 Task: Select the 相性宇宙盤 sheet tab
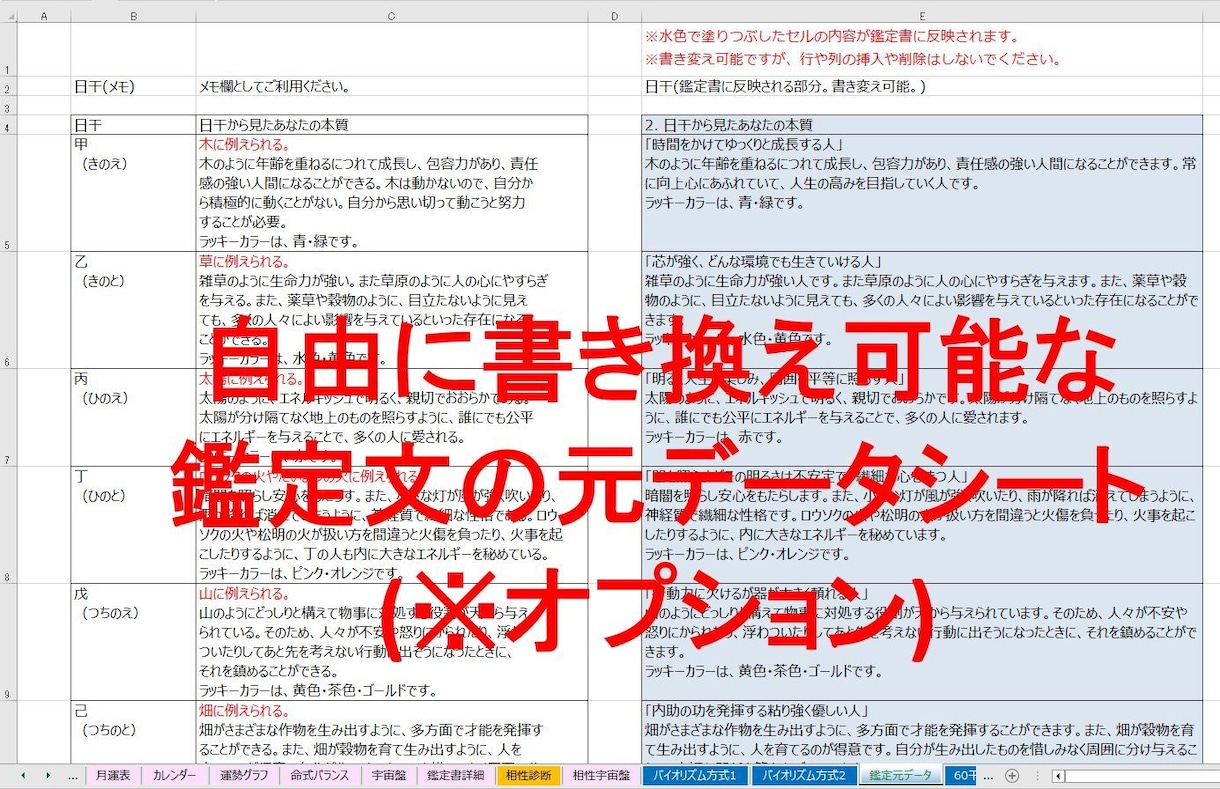(601, 775)
